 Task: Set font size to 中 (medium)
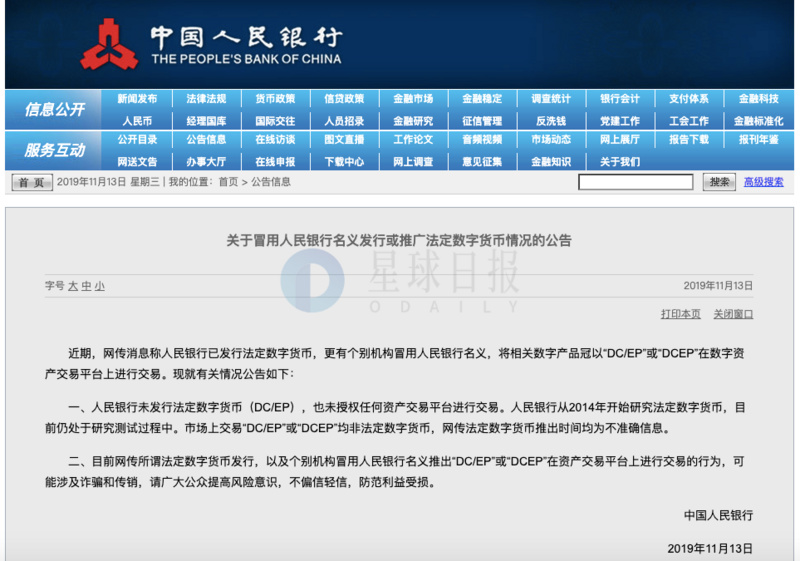86,286
